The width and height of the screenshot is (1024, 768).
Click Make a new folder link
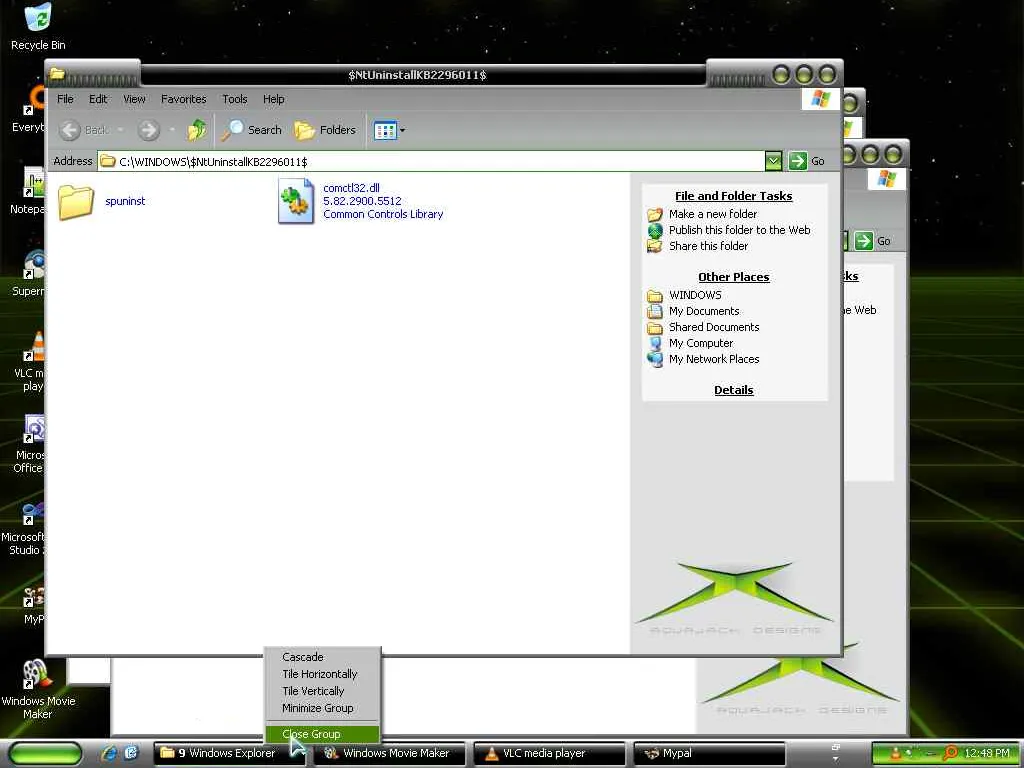pos(712,214)
